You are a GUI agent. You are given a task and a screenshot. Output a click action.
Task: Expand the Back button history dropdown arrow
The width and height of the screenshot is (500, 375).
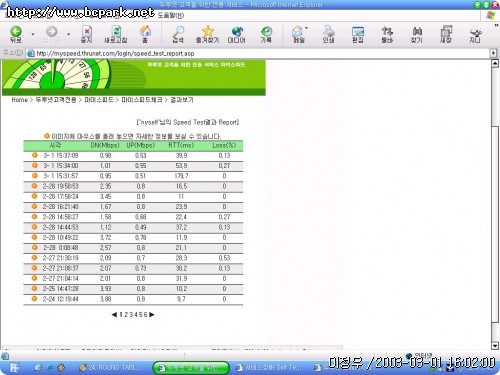pos(33,34)
